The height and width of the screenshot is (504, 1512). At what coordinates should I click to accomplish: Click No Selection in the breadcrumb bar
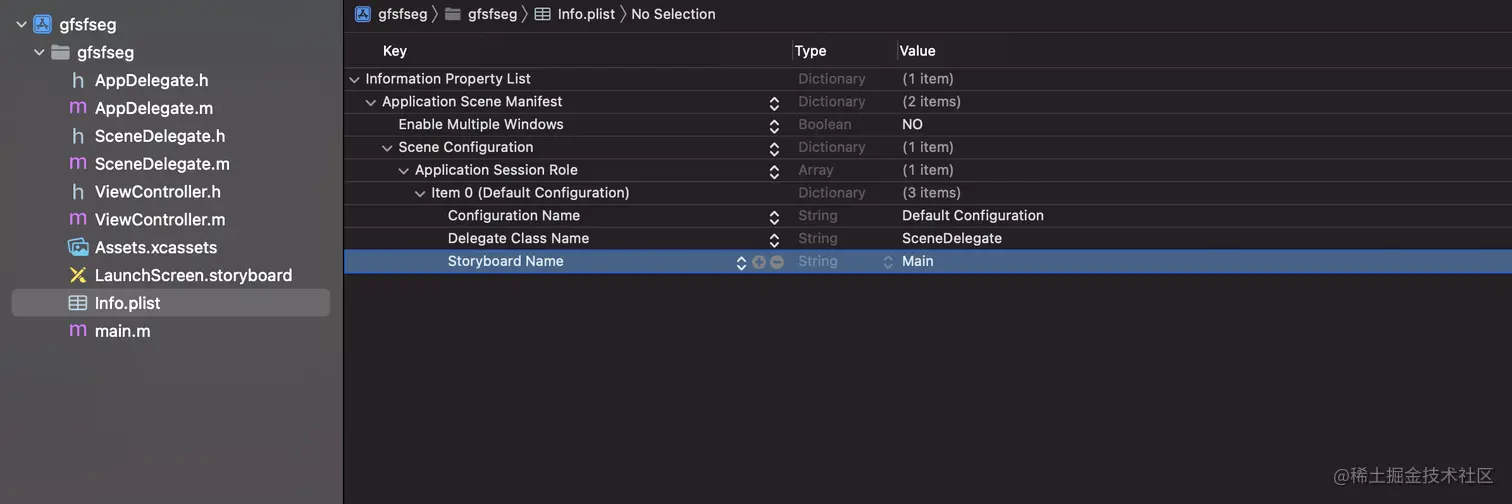pyautogui.click(x=673, y=14)
